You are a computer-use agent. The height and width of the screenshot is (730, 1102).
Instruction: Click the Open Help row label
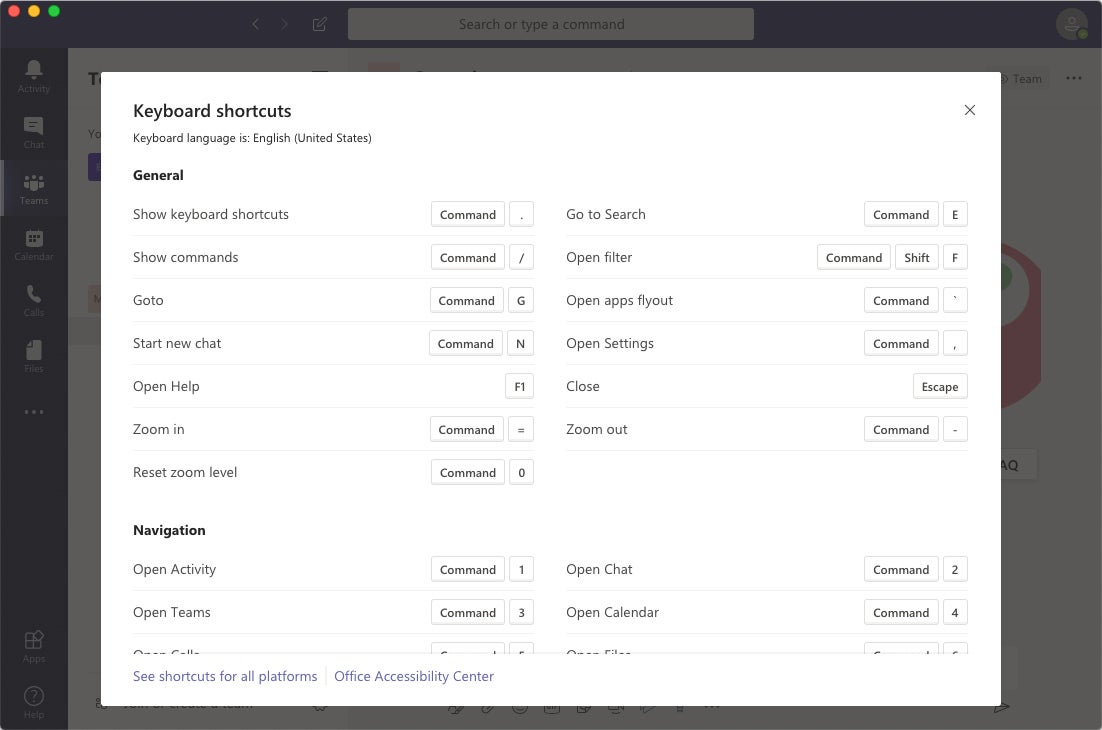(167, 386)
